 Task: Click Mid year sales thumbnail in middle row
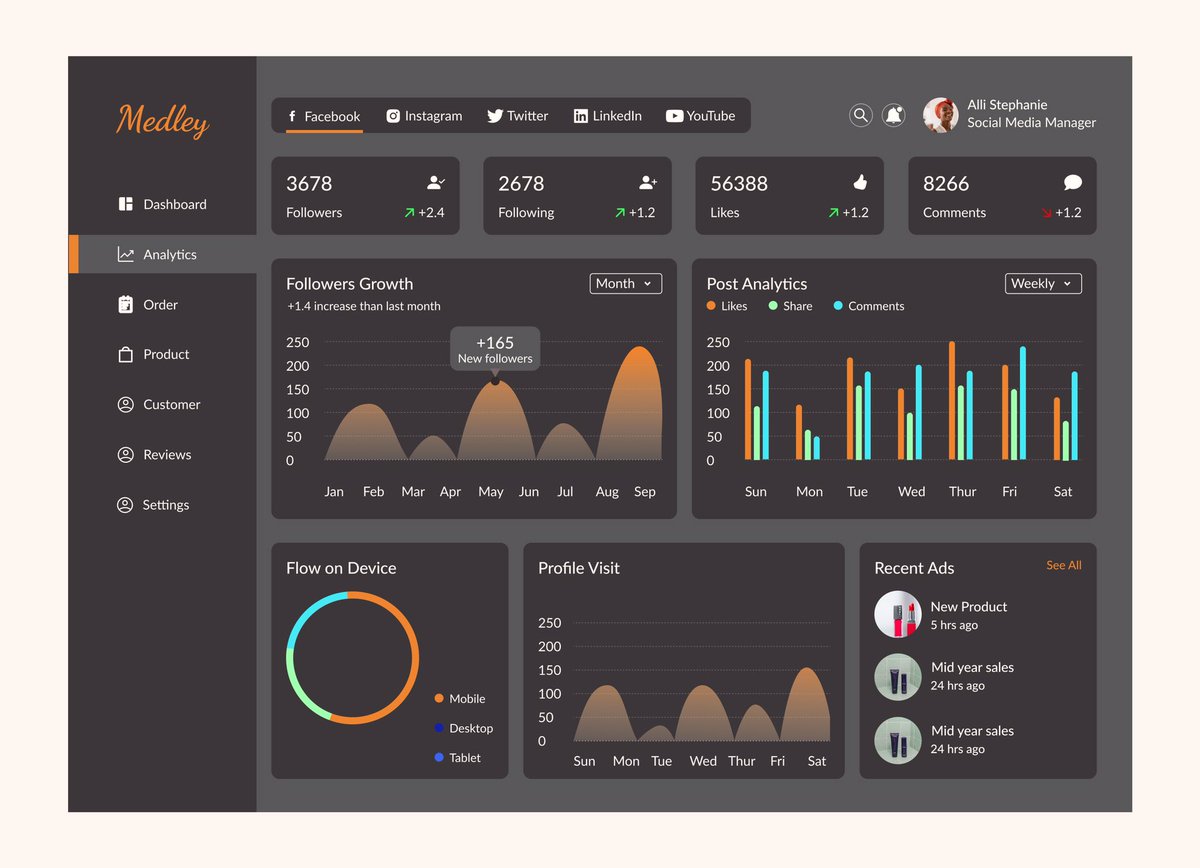(x=897, y=677)
